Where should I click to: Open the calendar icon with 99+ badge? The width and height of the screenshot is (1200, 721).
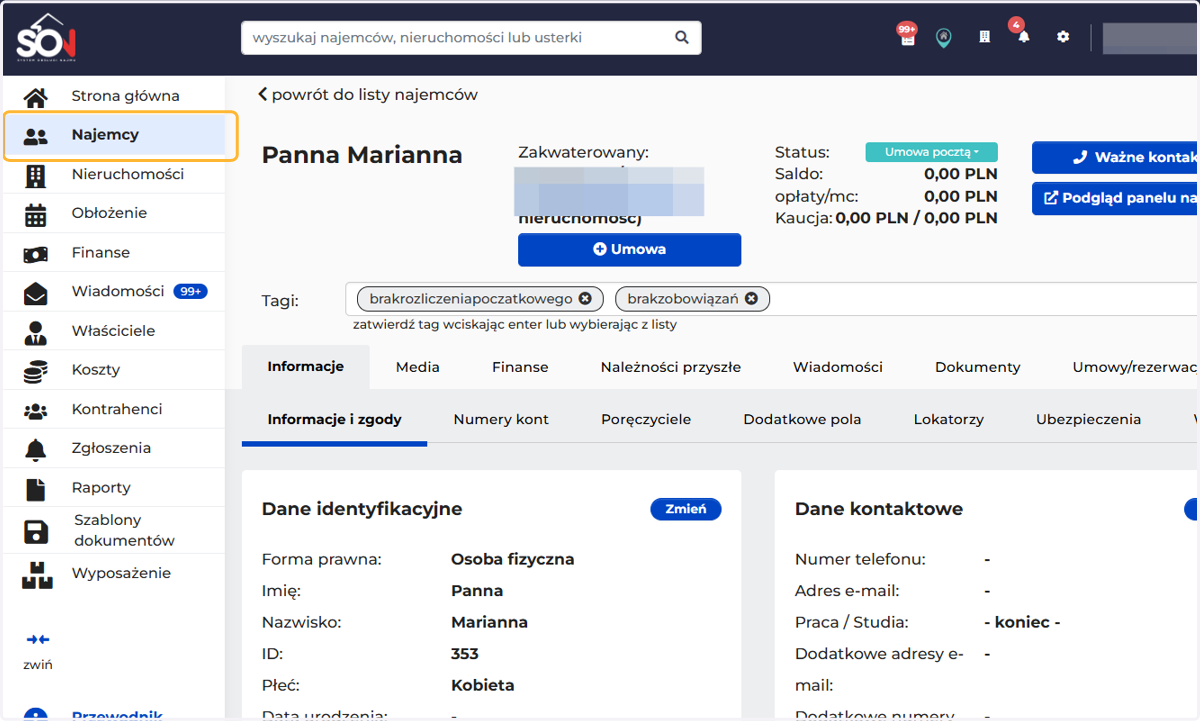click(x=907, y=37)
